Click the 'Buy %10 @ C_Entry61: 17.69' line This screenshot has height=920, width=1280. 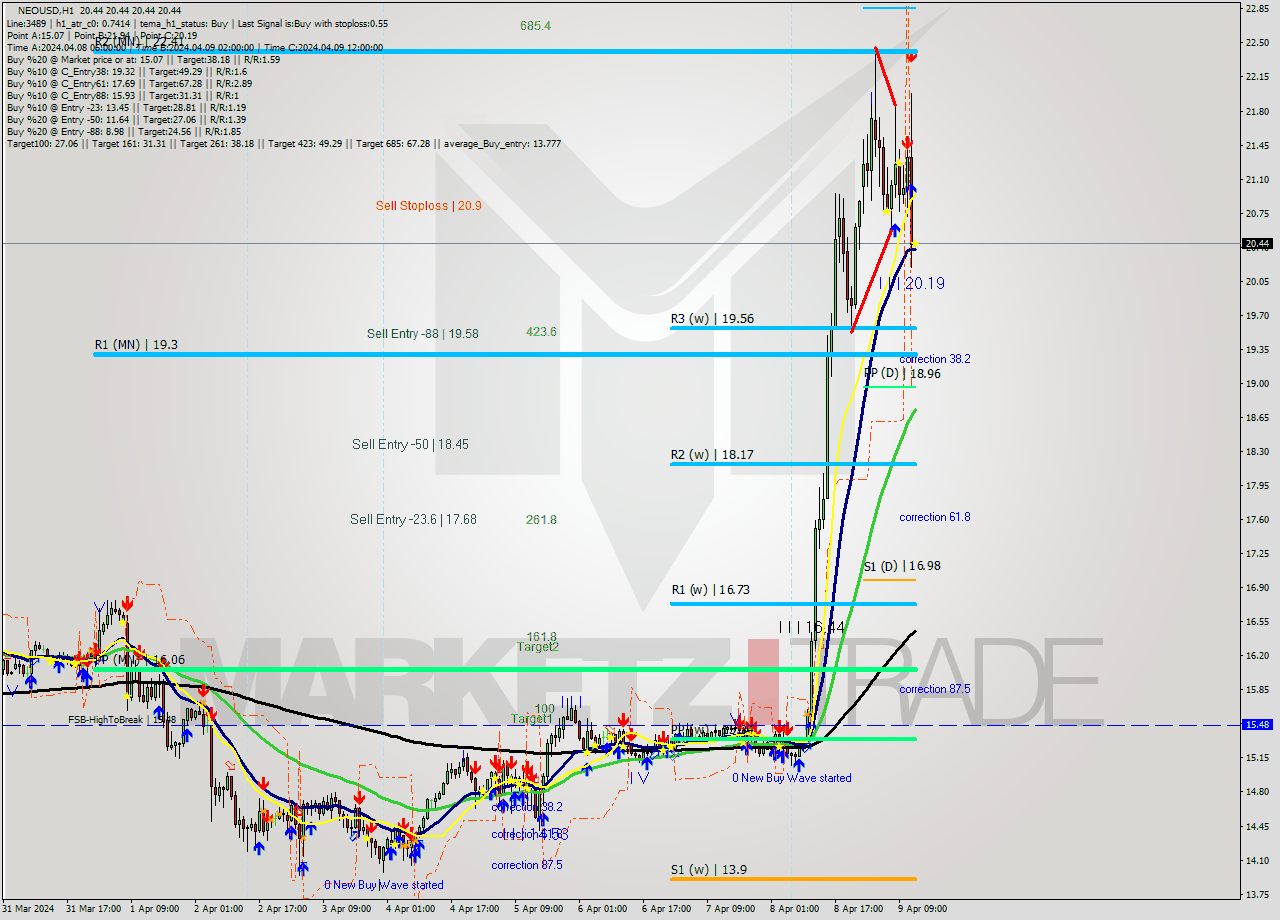[129, 83]
